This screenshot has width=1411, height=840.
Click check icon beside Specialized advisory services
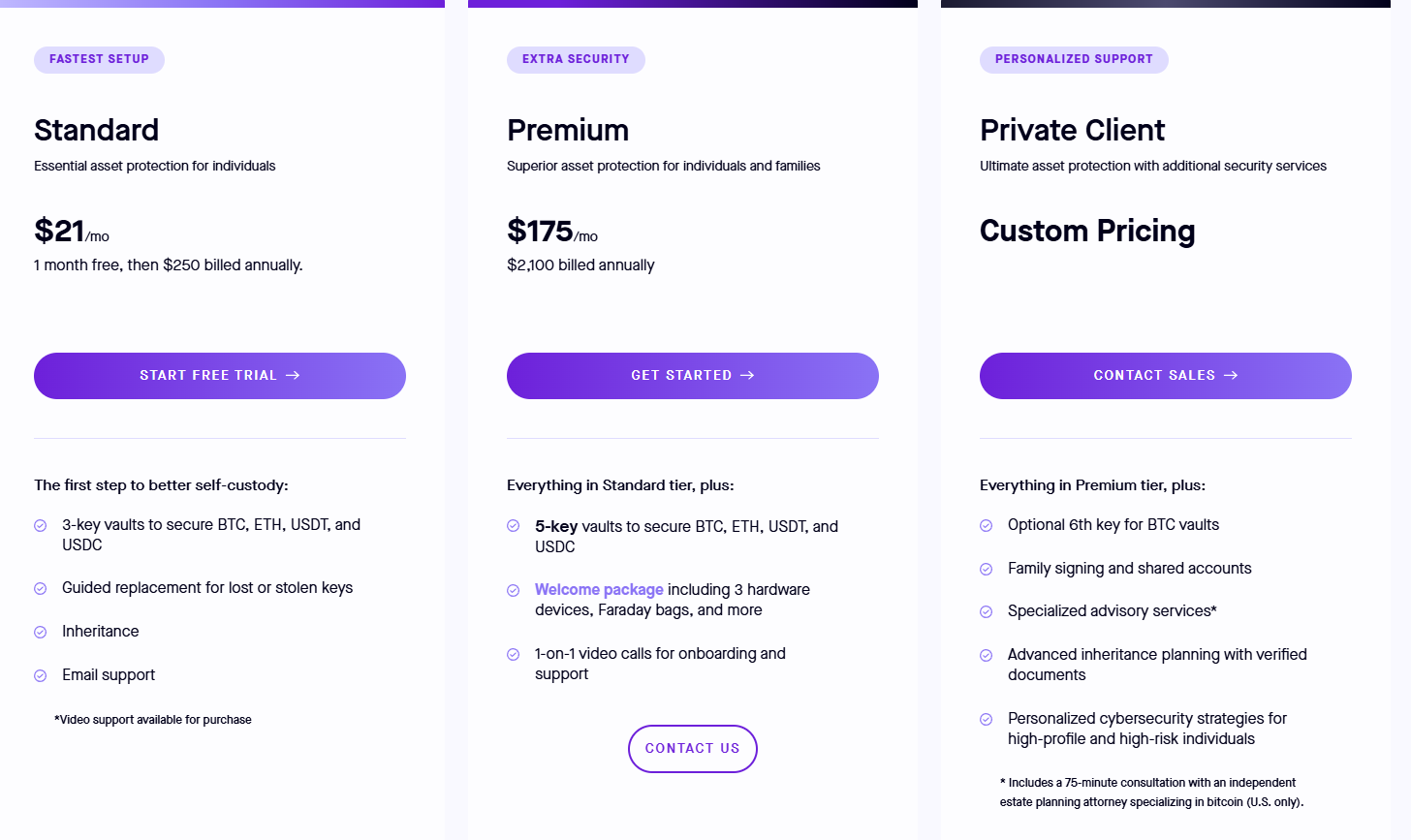tap(987, 611)
